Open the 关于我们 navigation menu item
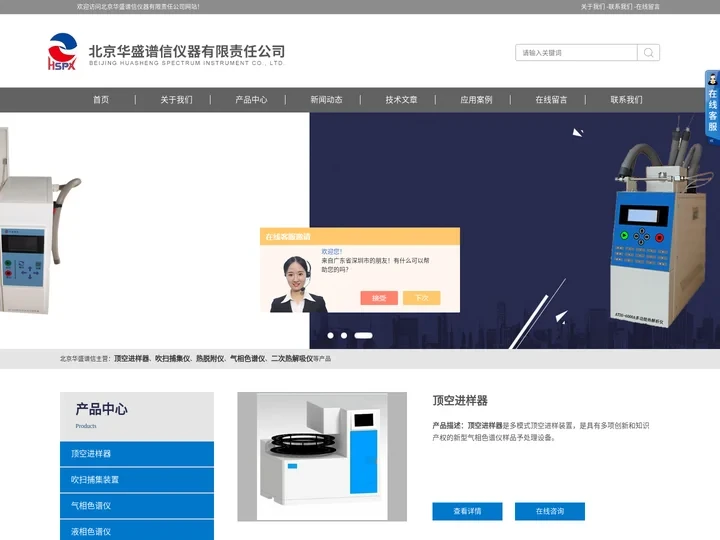Image resolution: width=720 pixels, height=540 pixels. 176,100
